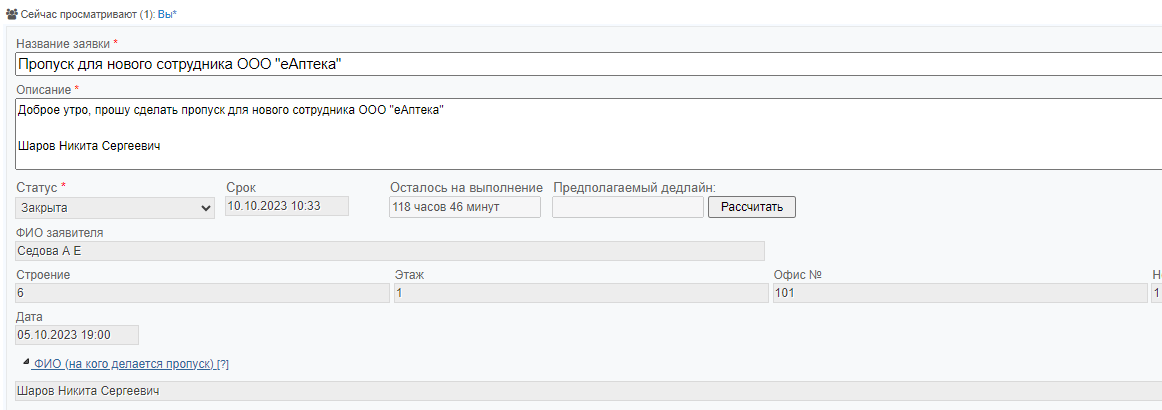Image resolution: width=1162 pixels, height=410 pixels.
Task: Click the "Офис №" label
Action: [x=799, y=275]
